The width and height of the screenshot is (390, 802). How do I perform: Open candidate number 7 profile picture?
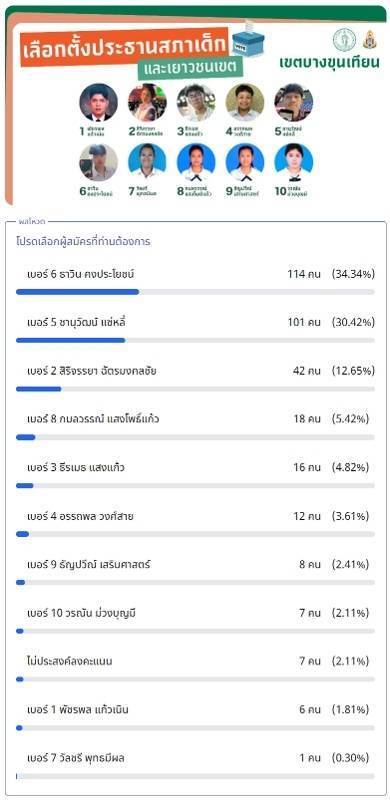tap(147, 163)
